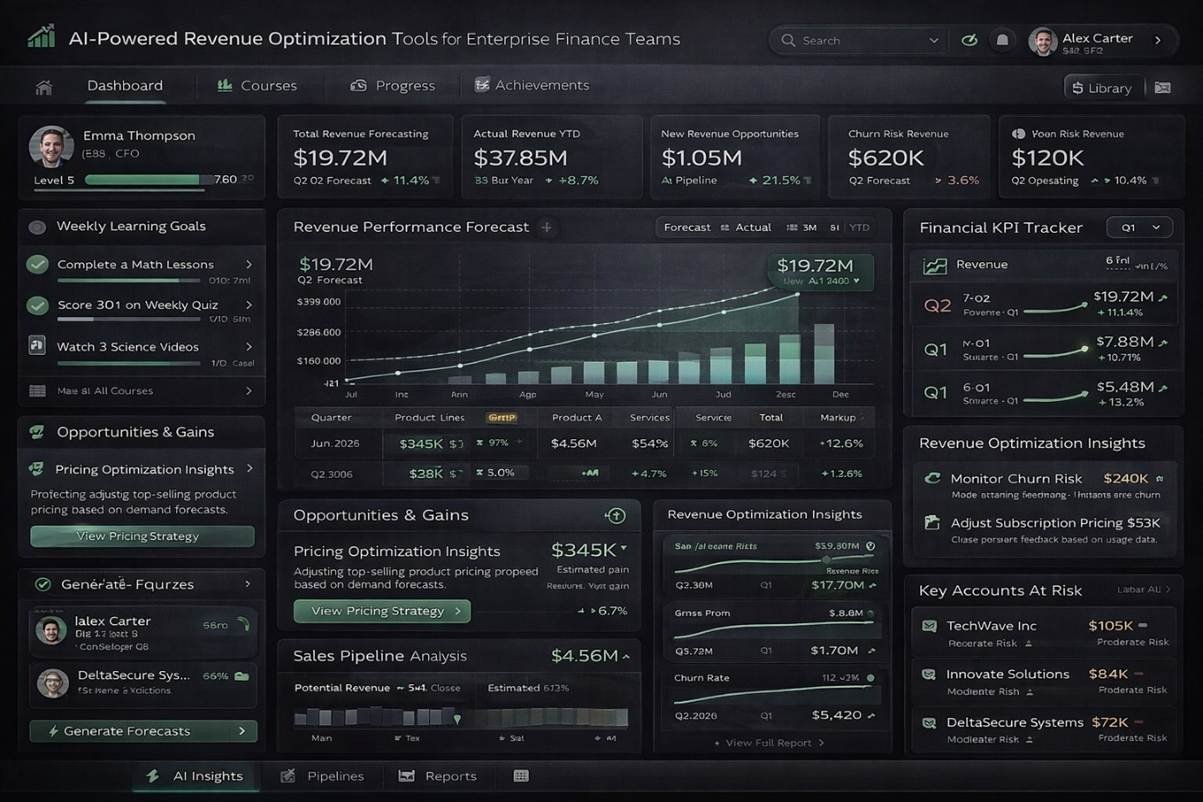Expand the Alex Carter profile chevron
This screenshot has height=802, width=1203.
pos(1158,40)
